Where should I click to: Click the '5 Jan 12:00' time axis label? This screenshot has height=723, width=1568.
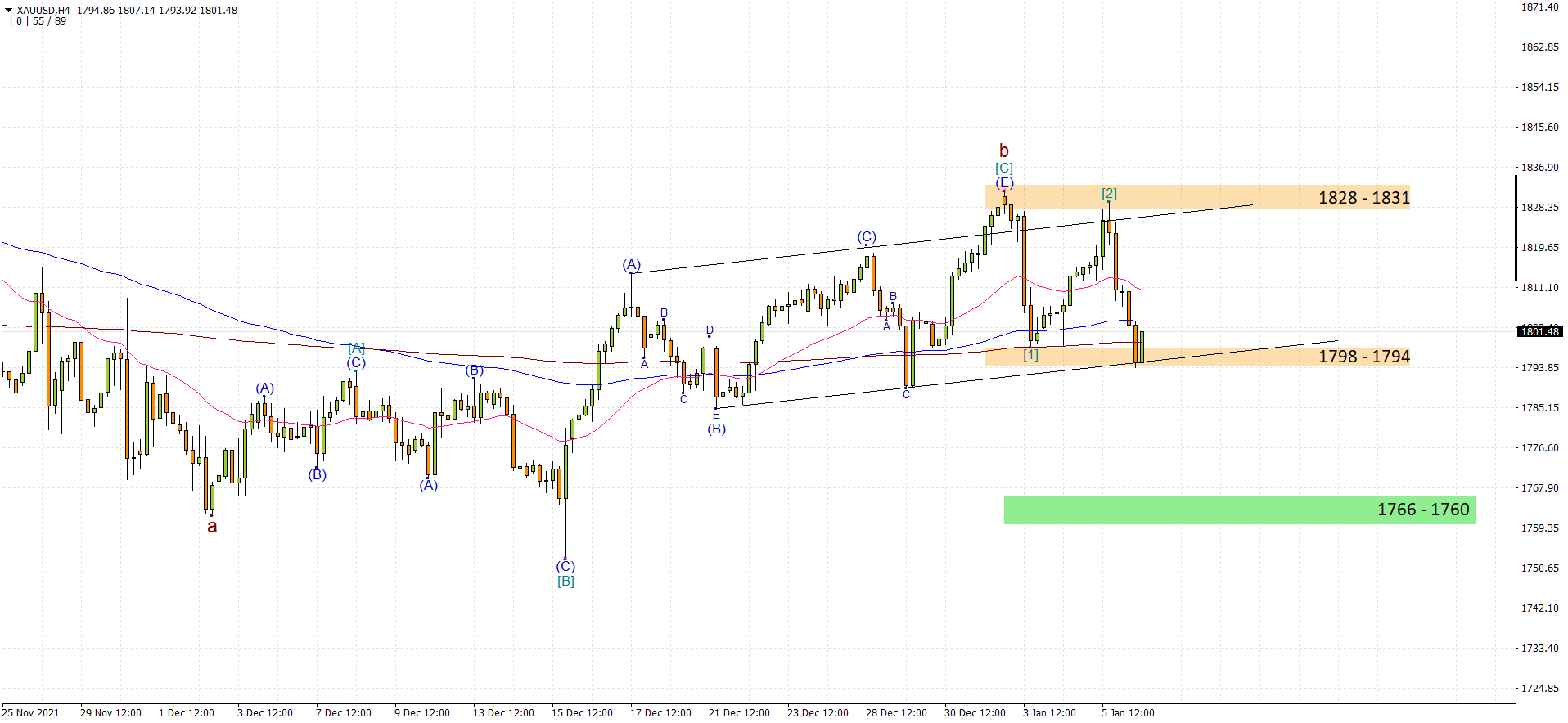pos(1128,713)
